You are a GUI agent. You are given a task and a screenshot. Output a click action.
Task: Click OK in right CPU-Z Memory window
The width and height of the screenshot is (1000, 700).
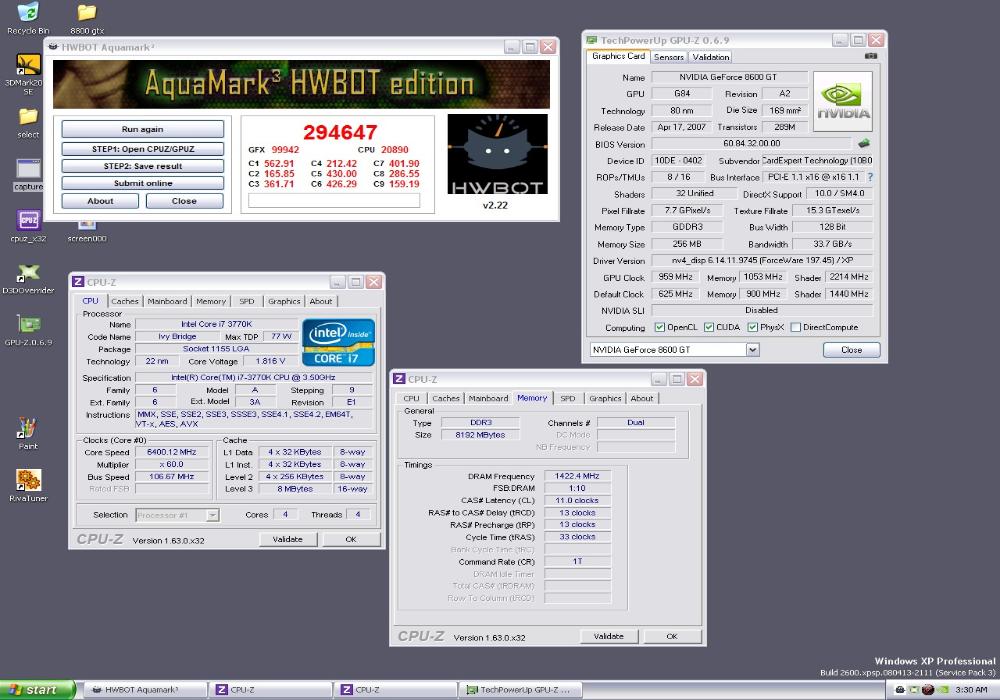pyautogui.click(x=672, y=636)
